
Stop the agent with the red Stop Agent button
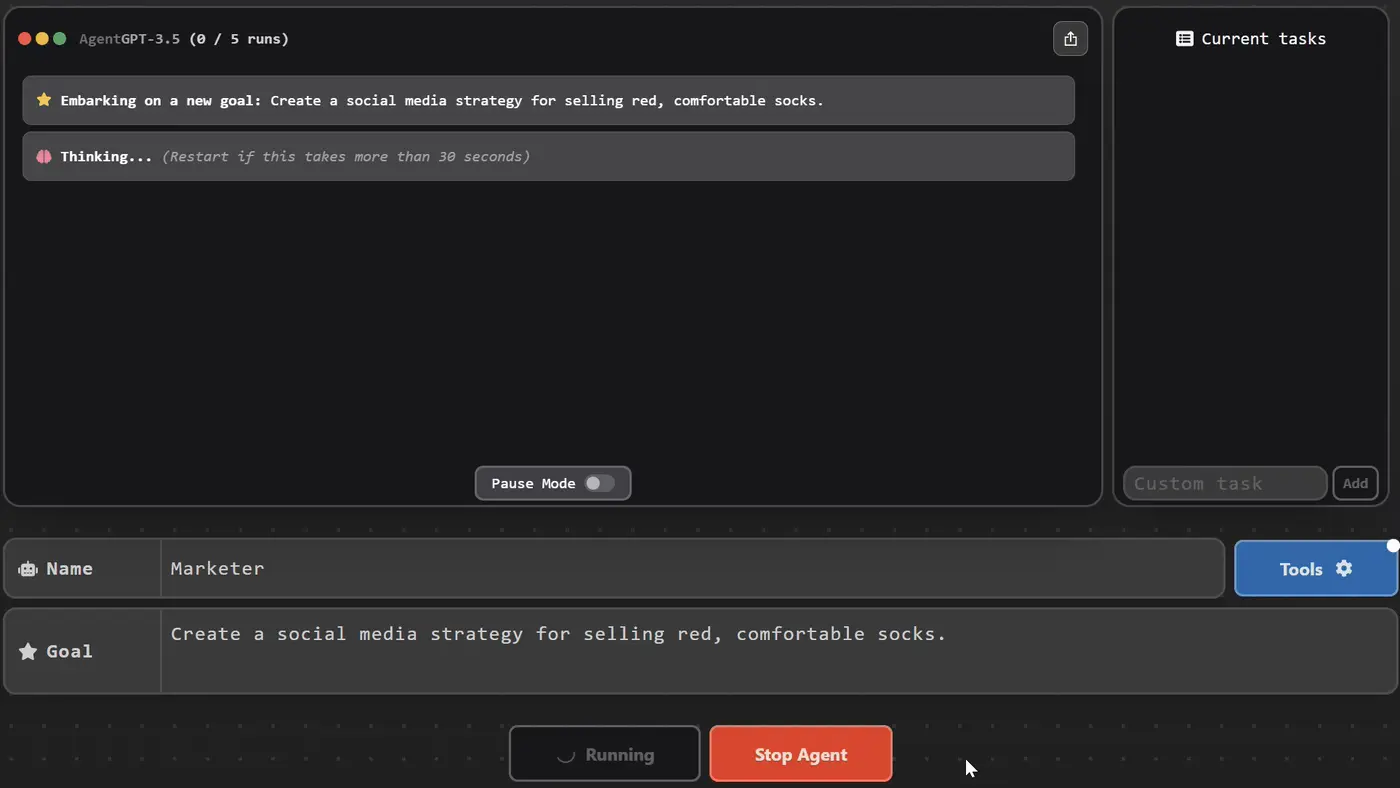(800, 754)
